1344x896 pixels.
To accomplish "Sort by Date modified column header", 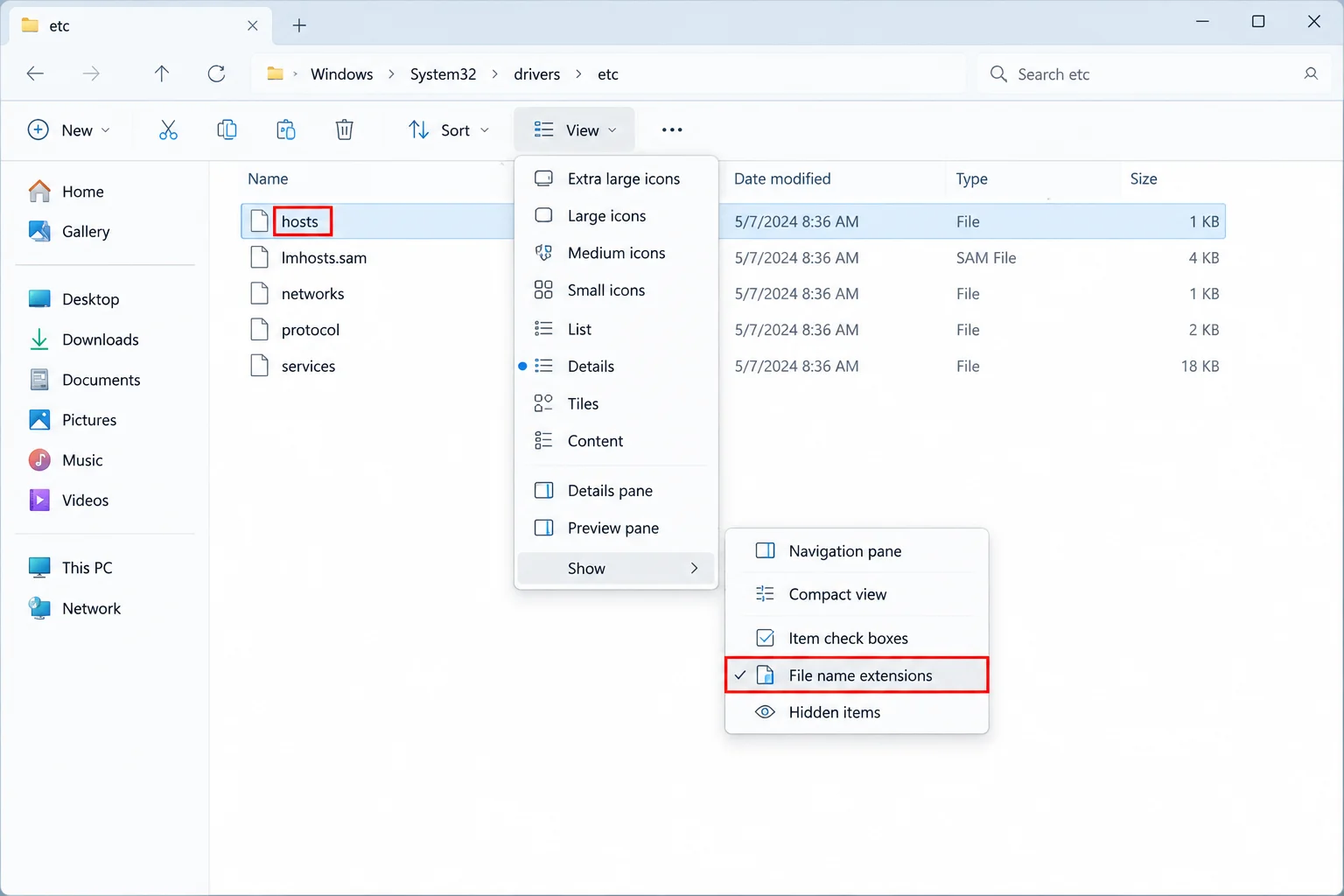I will pyautogui.click(x=782, y=178).
